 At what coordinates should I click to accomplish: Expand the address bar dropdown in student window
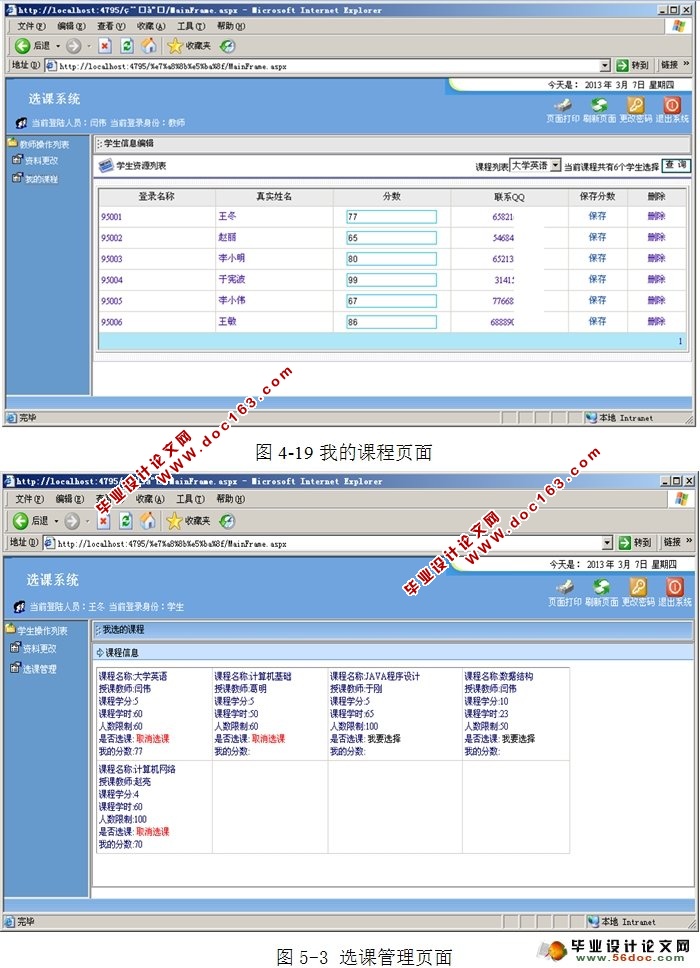(x=607, y=543)
